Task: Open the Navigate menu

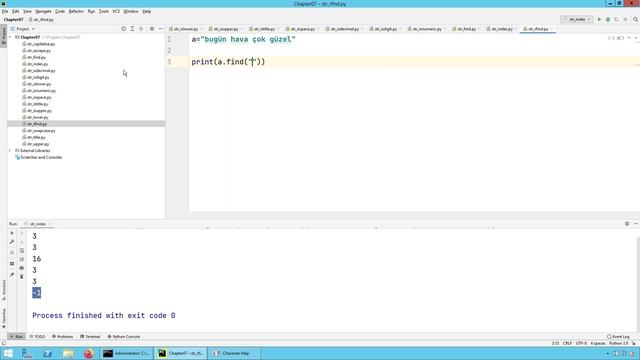Action: [43, 11]
